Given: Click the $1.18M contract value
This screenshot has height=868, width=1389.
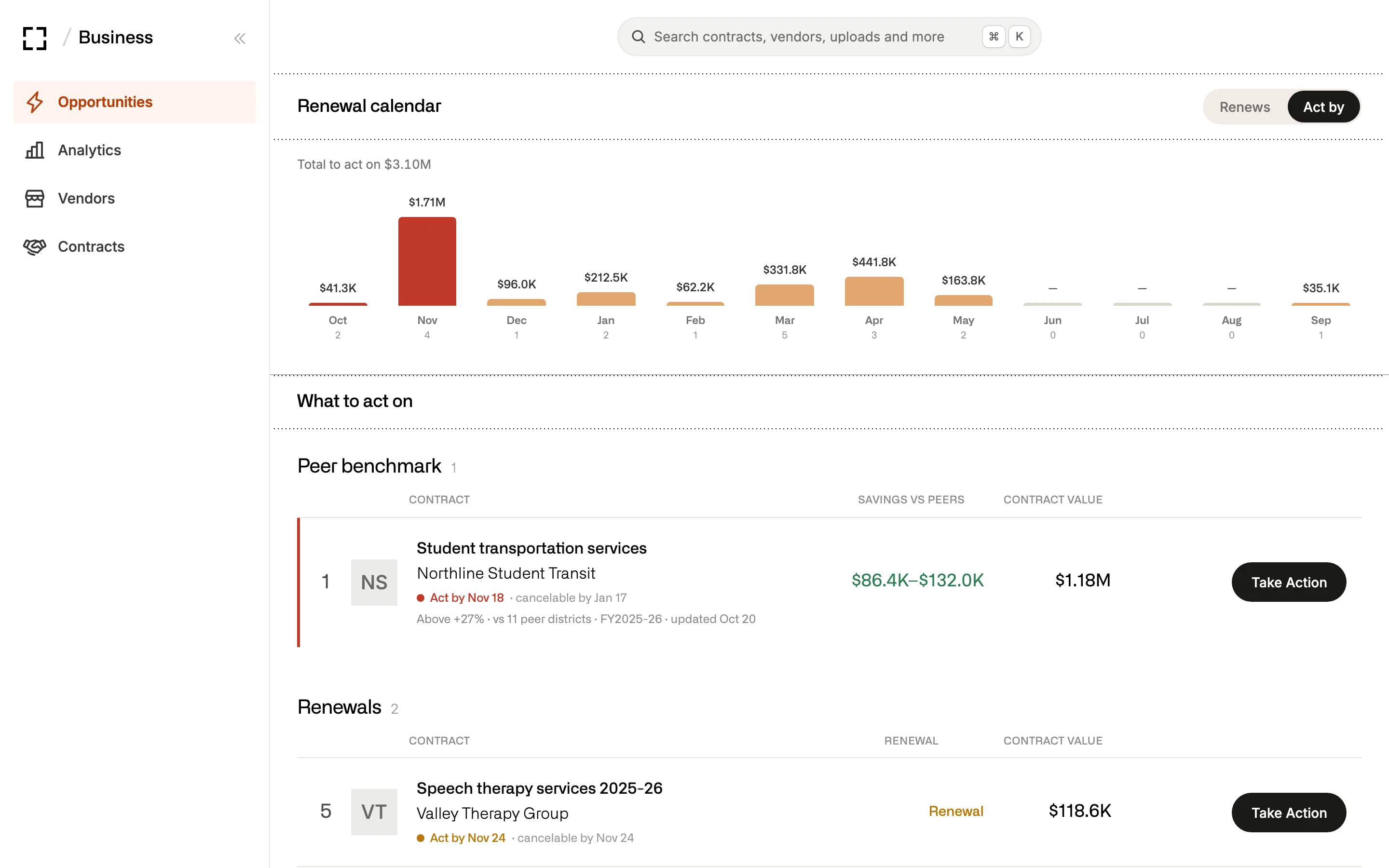Looking at the screenshot, I should (1082, 580).
